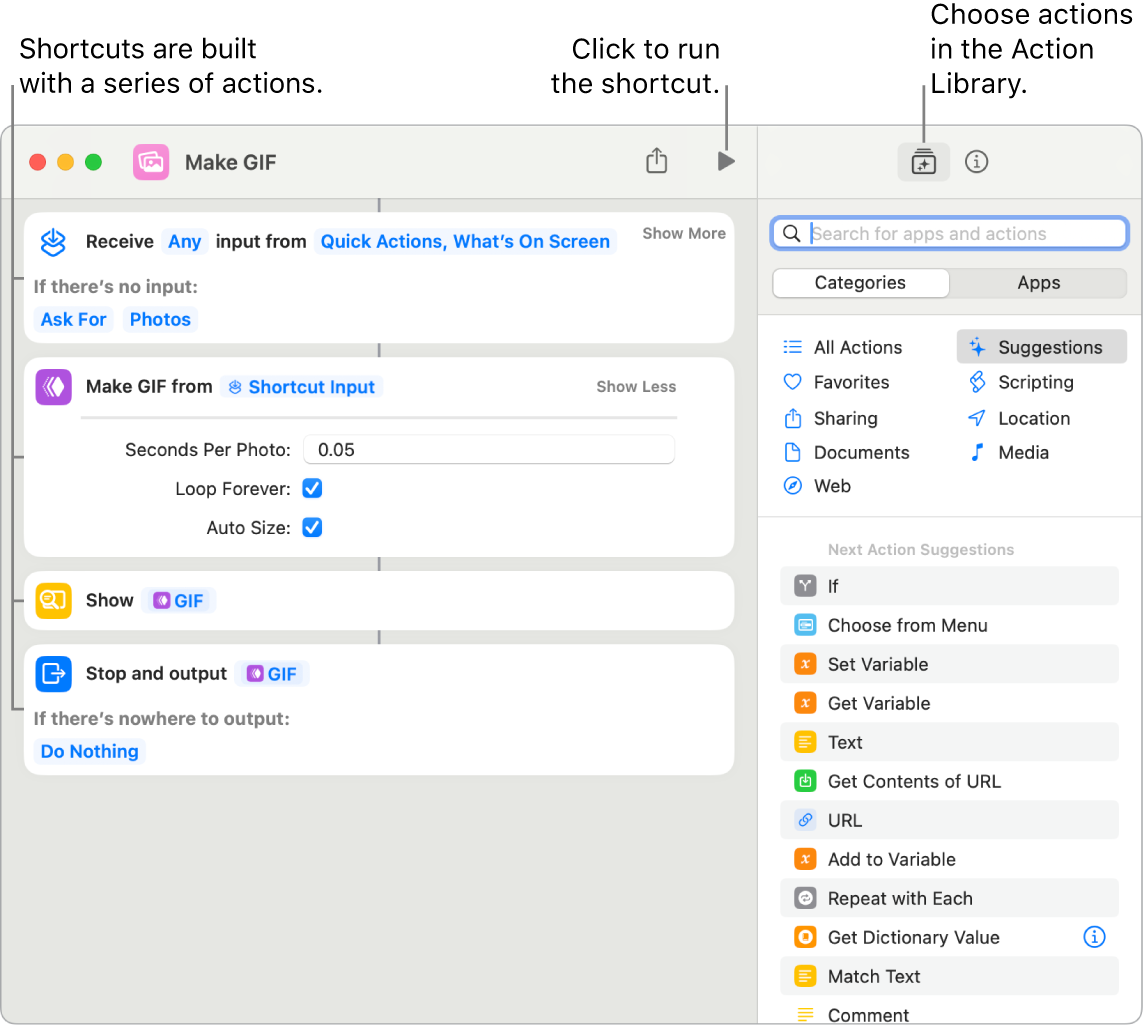The height and width of the screenshot is (1028, 1144).
Task: Expand the Receive action with Show More
Action: (683, 233)
